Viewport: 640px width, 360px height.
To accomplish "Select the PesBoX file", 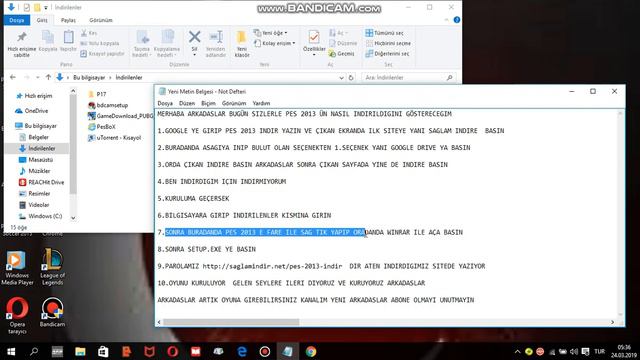I will point(102,127).
